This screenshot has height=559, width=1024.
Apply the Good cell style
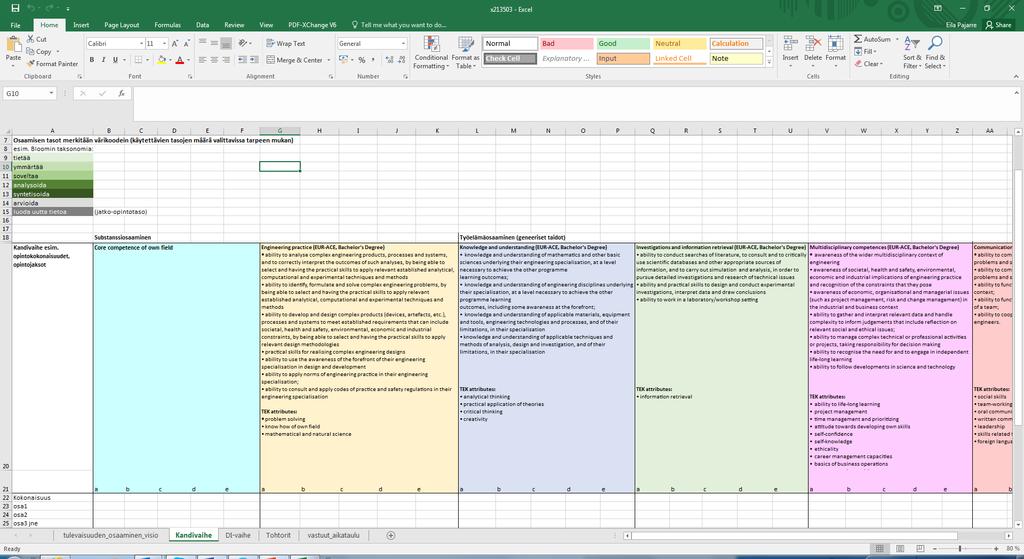622,43
